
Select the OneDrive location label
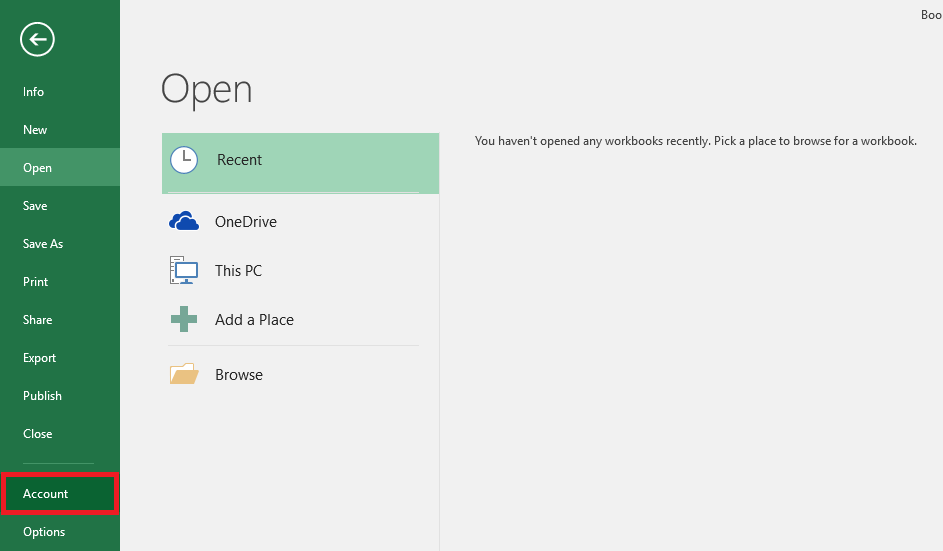coord(246,221)
